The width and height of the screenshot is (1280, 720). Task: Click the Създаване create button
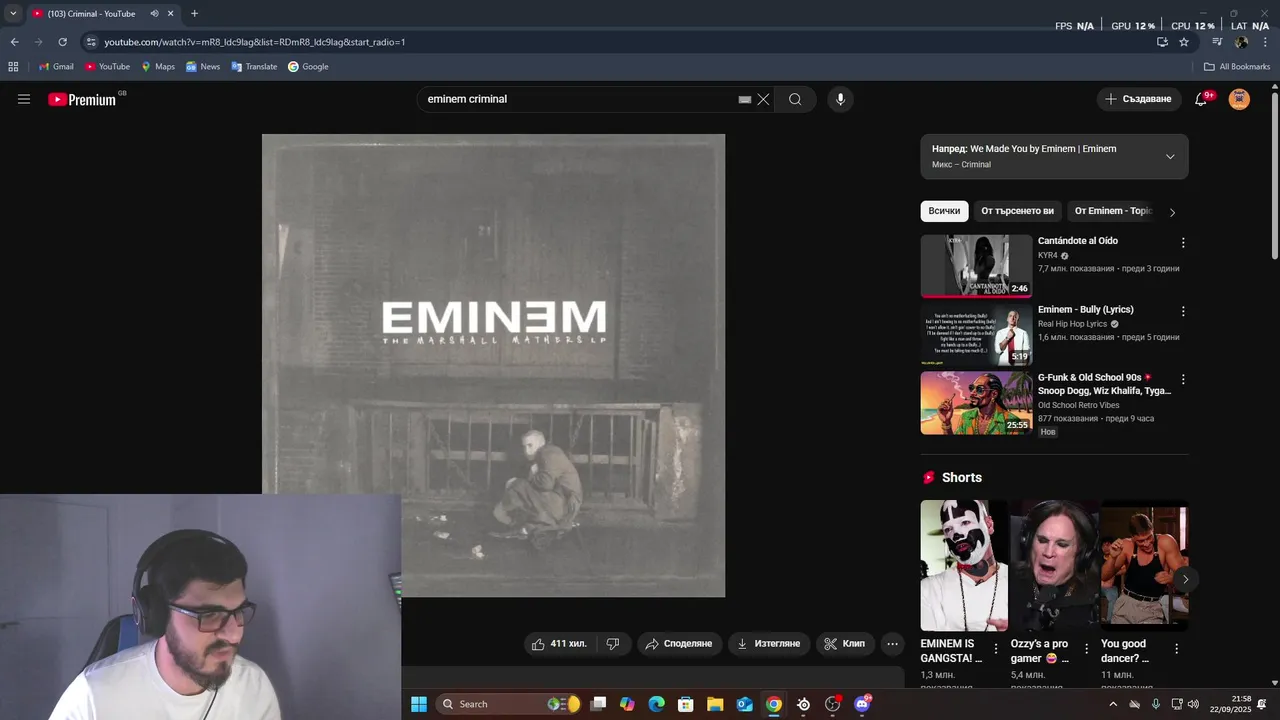point(1138,99)
